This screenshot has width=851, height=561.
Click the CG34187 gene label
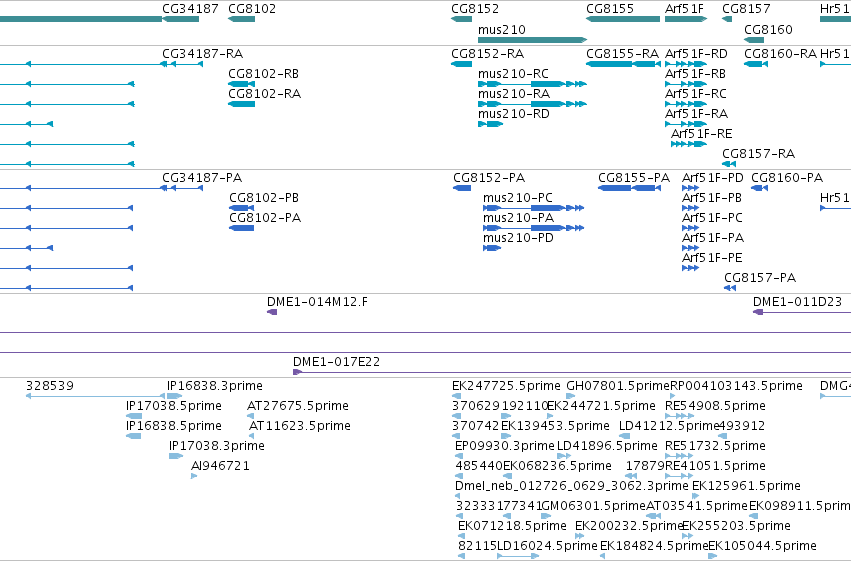[x=190, y=9]
